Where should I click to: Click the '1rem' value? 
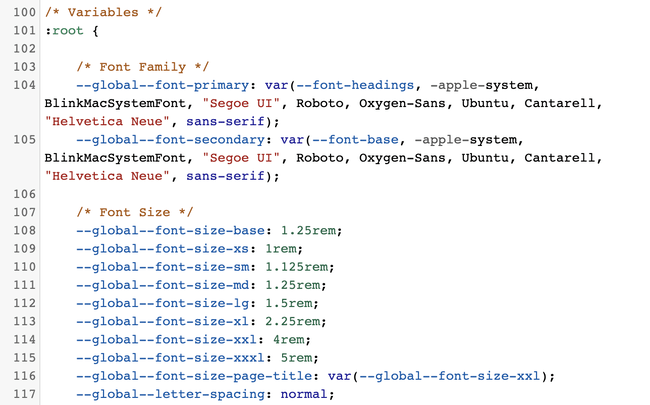(281, 249)
